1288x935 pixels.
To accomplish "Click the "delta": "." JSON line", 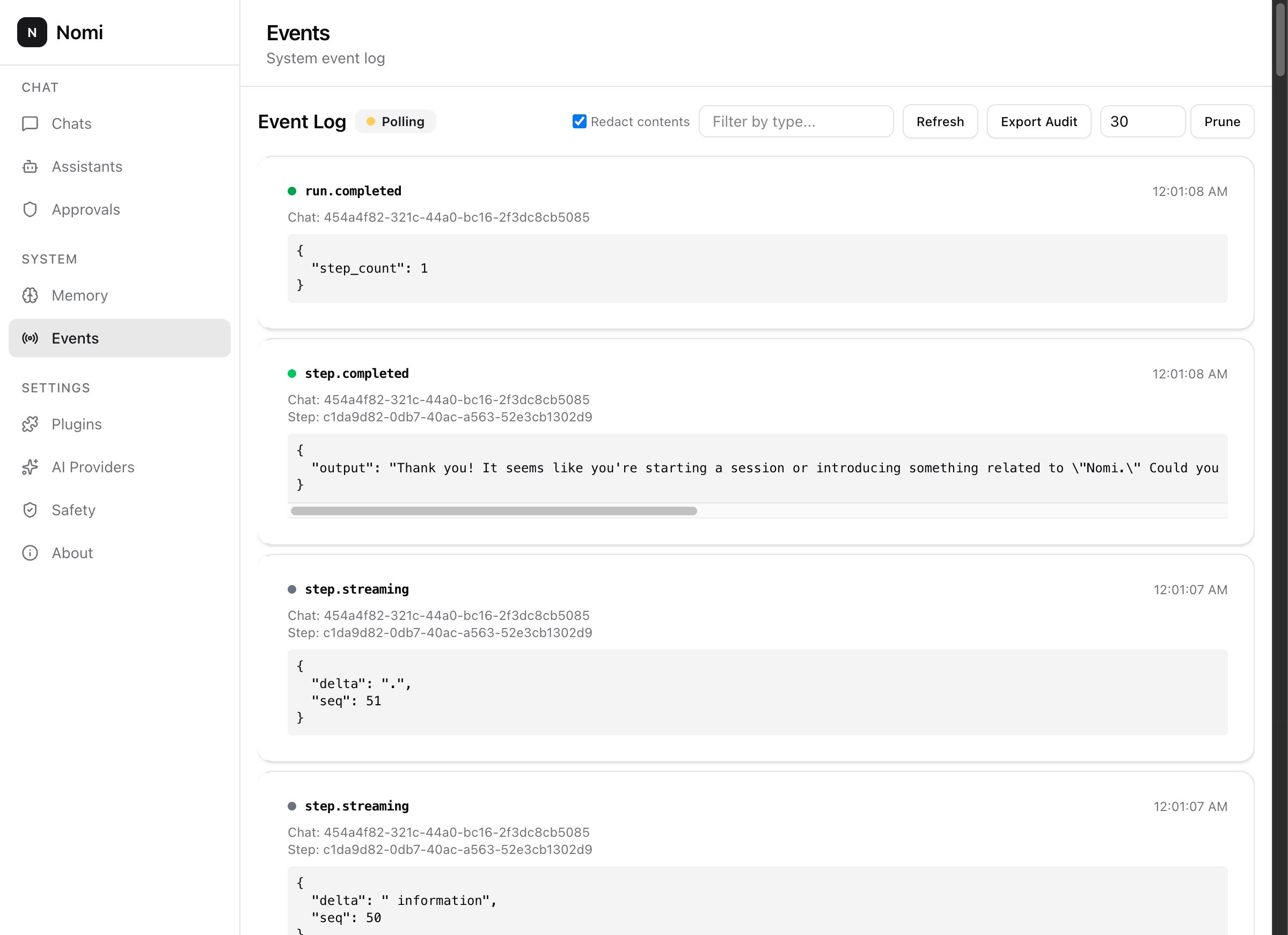I will pos(361,684).
